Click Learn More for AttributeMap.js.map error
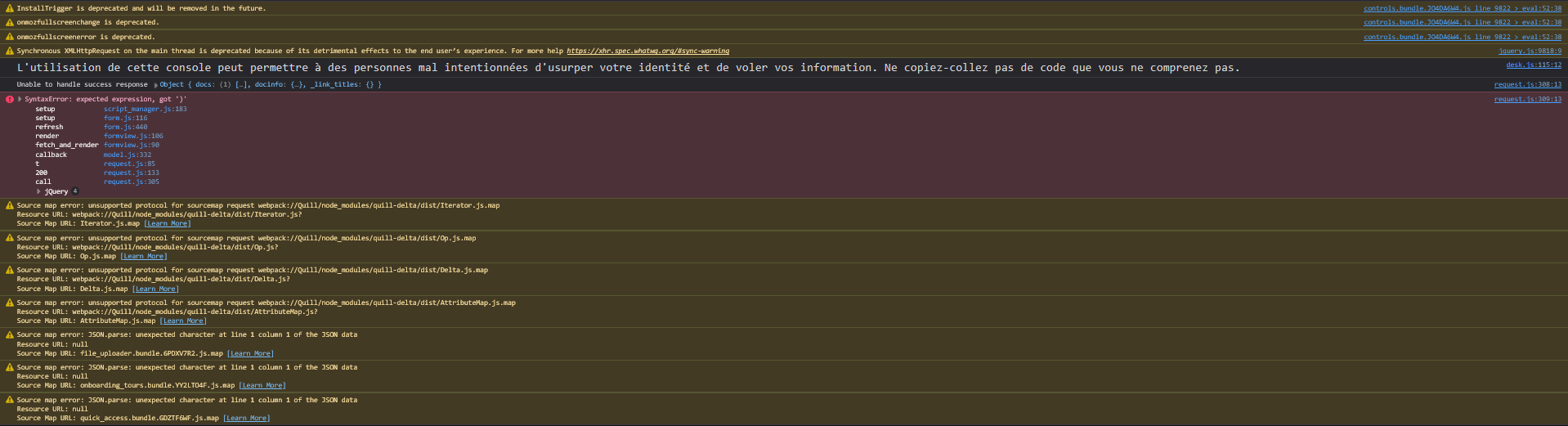The height and width of the screenshot is (426, 1568). click(183, 321)
